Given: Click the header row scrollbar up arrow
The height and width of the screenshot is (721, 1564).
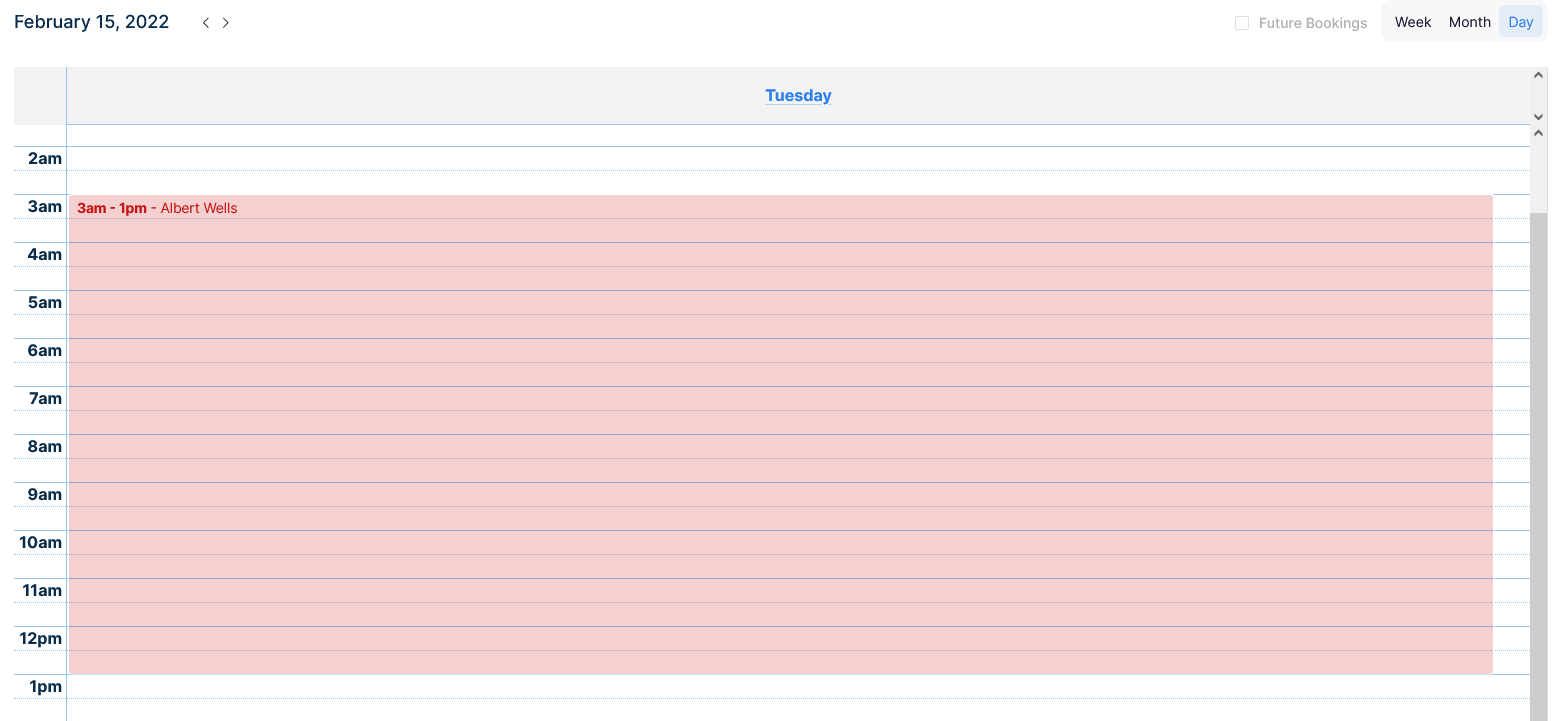Looking at the screenshot, I should pos(1538,75).
